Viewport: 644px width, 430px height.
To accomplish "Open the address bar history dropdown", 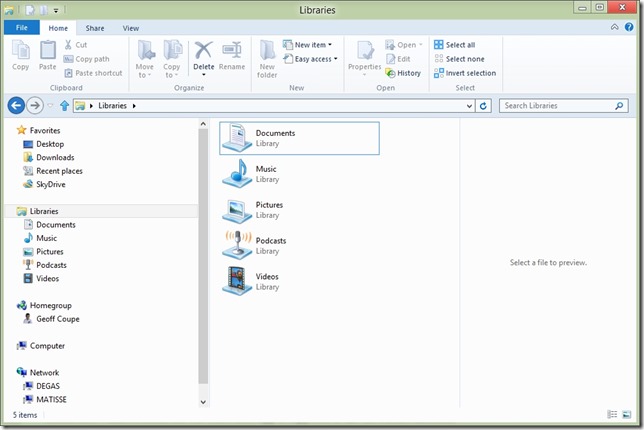I will 468,105.
